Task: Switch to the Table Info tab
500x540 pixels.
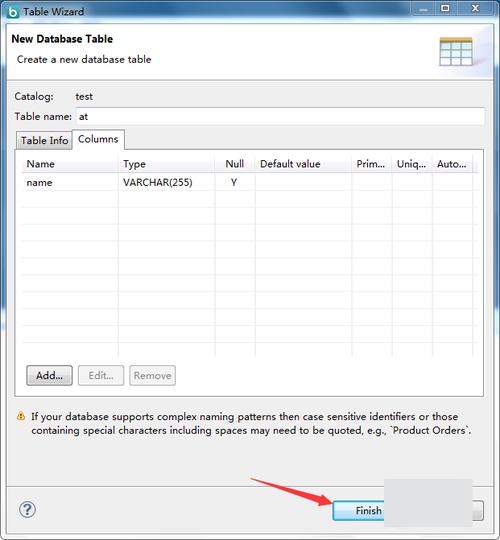Action: (x=44, y=140)
